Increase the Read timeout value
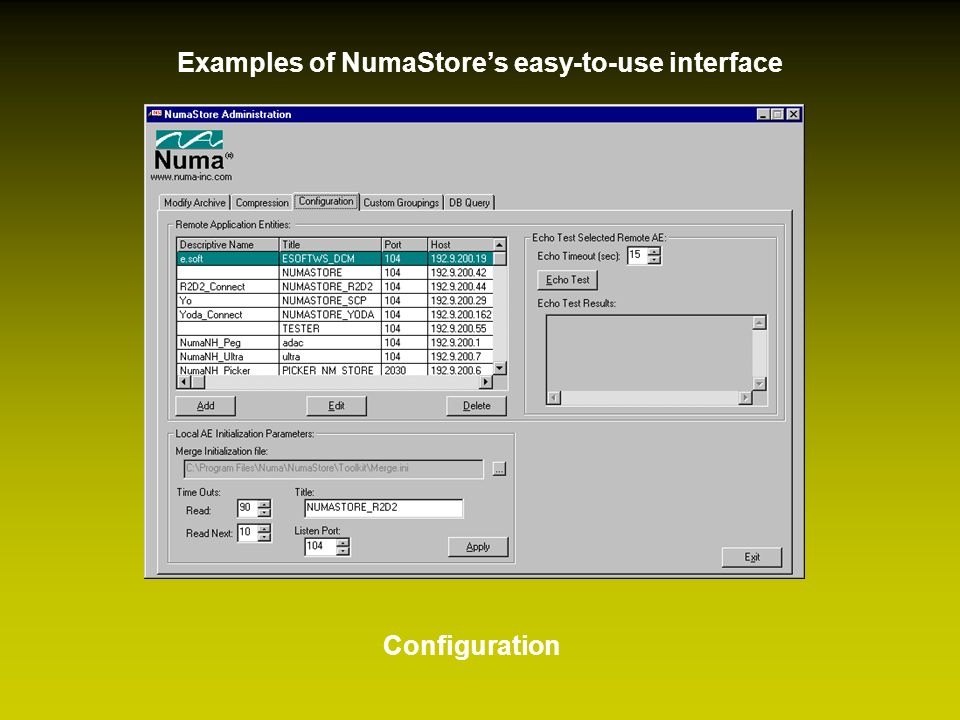960x720 pixels. tap(264, 504)
